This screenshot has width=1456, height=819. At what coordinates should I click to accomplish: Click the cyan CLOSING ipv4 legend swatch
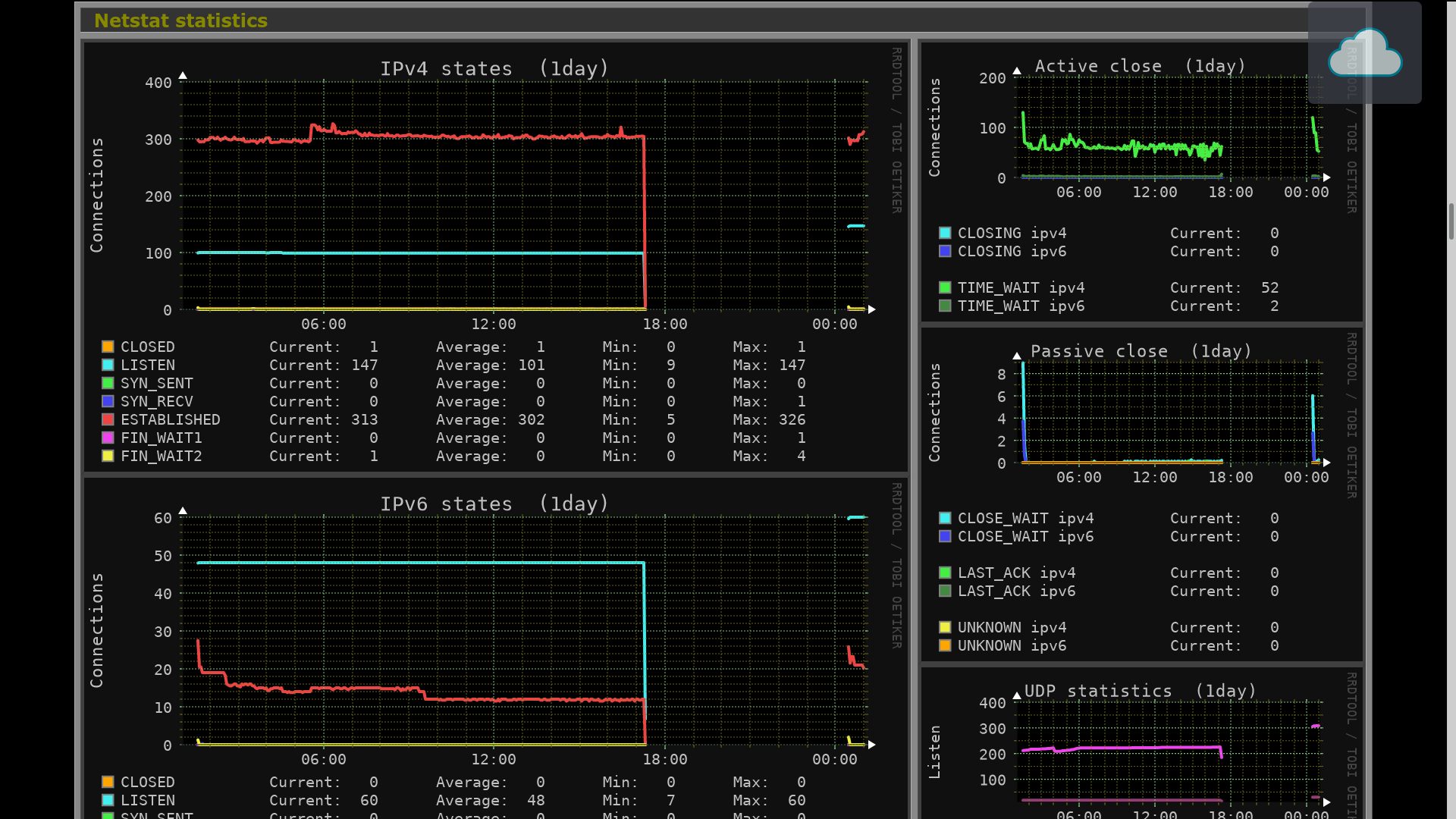click(x=945, y=234)
